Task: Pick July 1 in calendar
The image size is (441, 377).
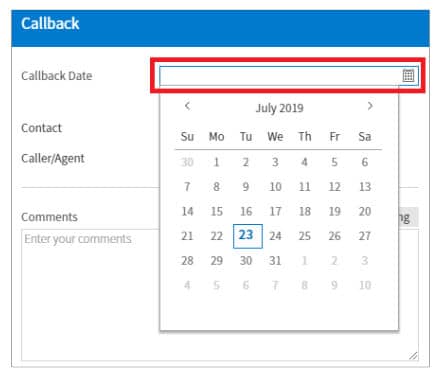Action: pos(216,162)
